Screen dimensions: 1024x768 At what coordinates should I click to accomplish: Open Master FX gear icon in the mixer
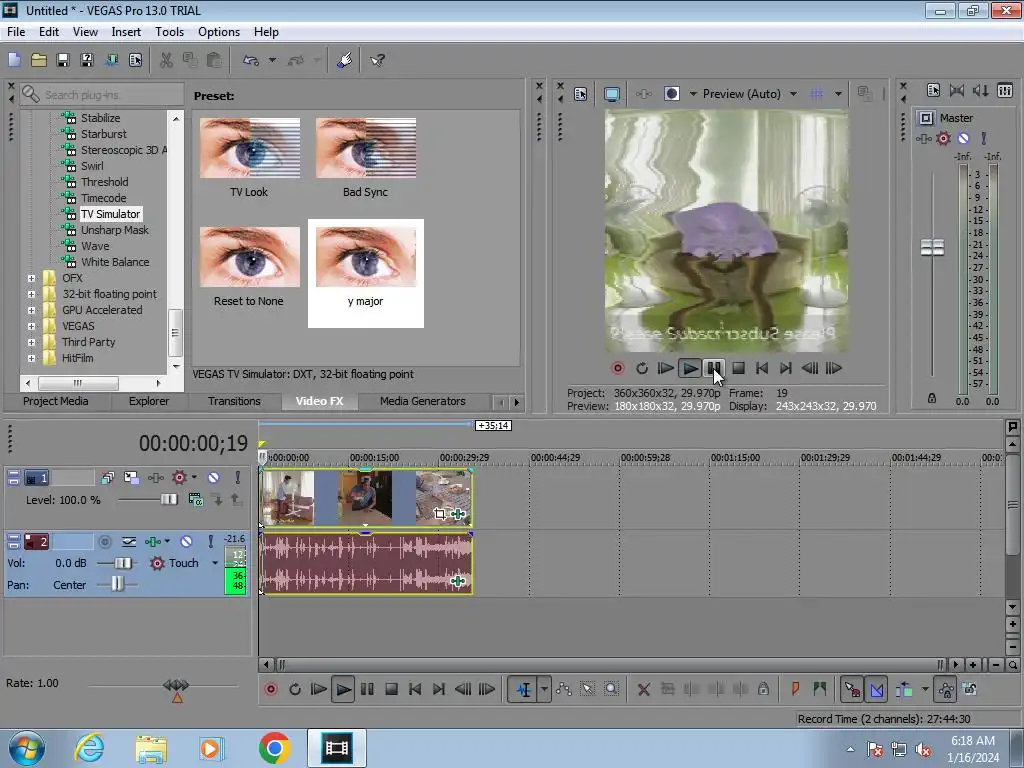pos(943,138)
